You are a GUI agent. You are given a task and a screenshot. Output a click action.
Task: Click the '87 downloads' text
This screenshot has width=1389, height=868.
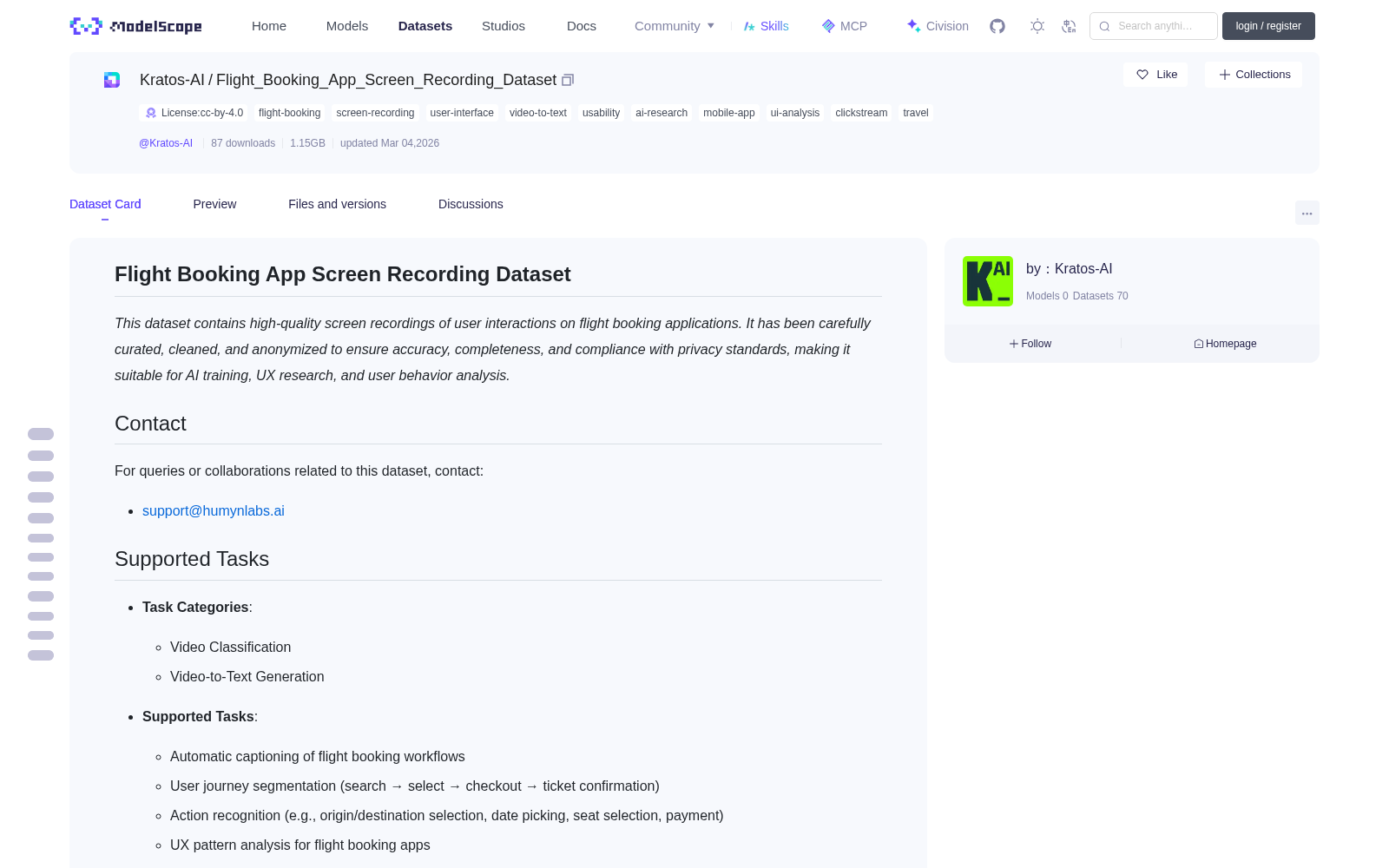(x=243, y=143)
